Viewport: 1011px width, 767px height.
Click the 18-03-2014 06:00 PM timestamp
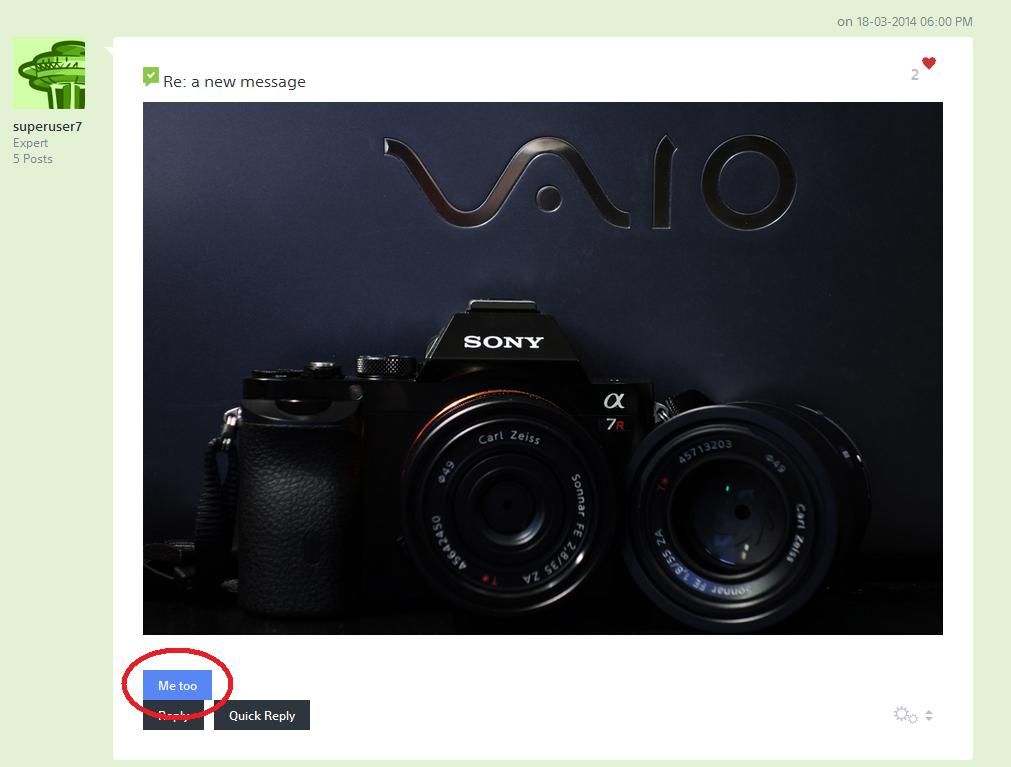[x=905, y=21]
